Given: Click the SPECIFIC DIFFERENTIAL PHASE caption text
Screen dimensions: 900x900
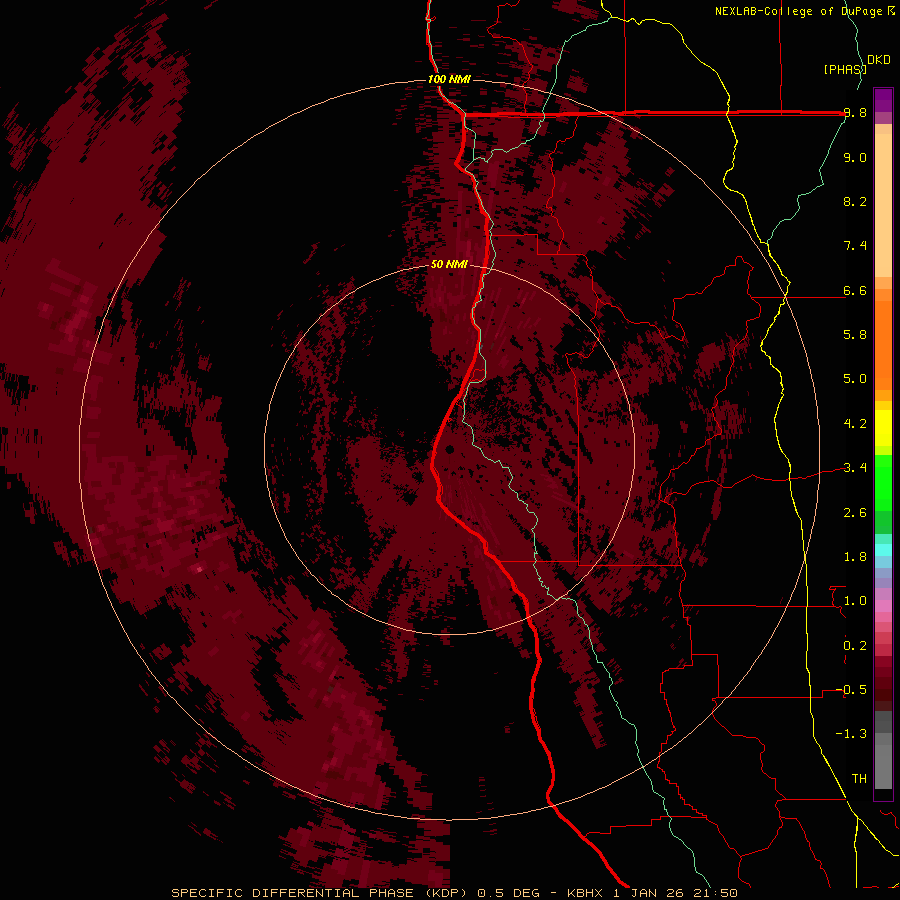Looking at the screenshot, I should [292, 893].
